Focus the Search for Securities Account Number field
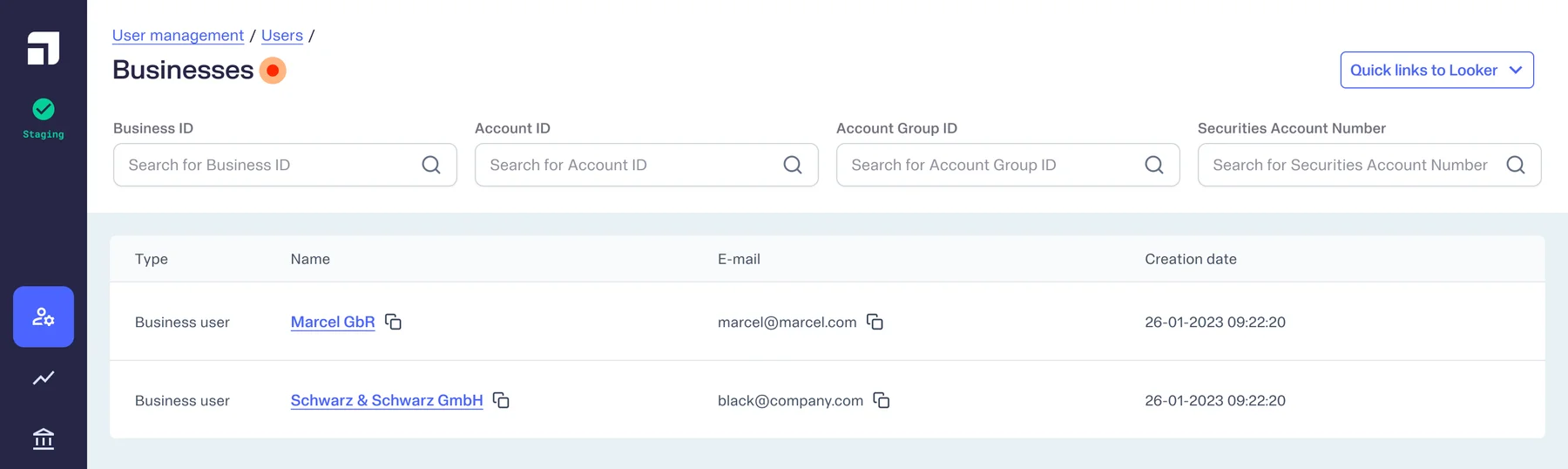The height and width of the screenshot is (469, 1568). 1369,165
